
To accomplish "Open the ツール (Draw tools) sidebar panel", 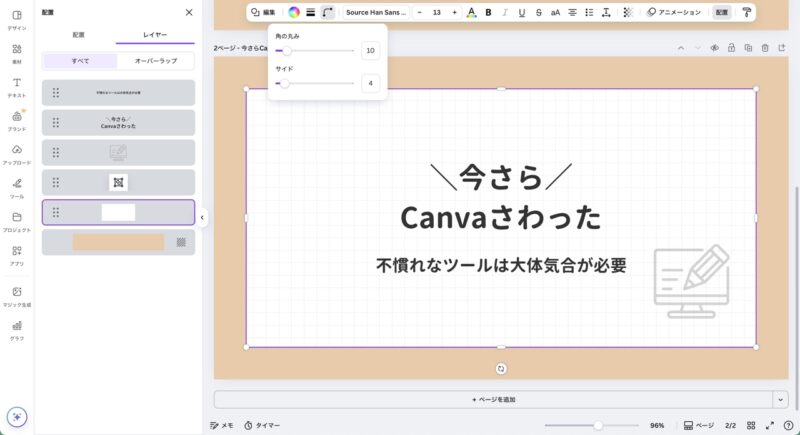I will click(x=17, y=188).
